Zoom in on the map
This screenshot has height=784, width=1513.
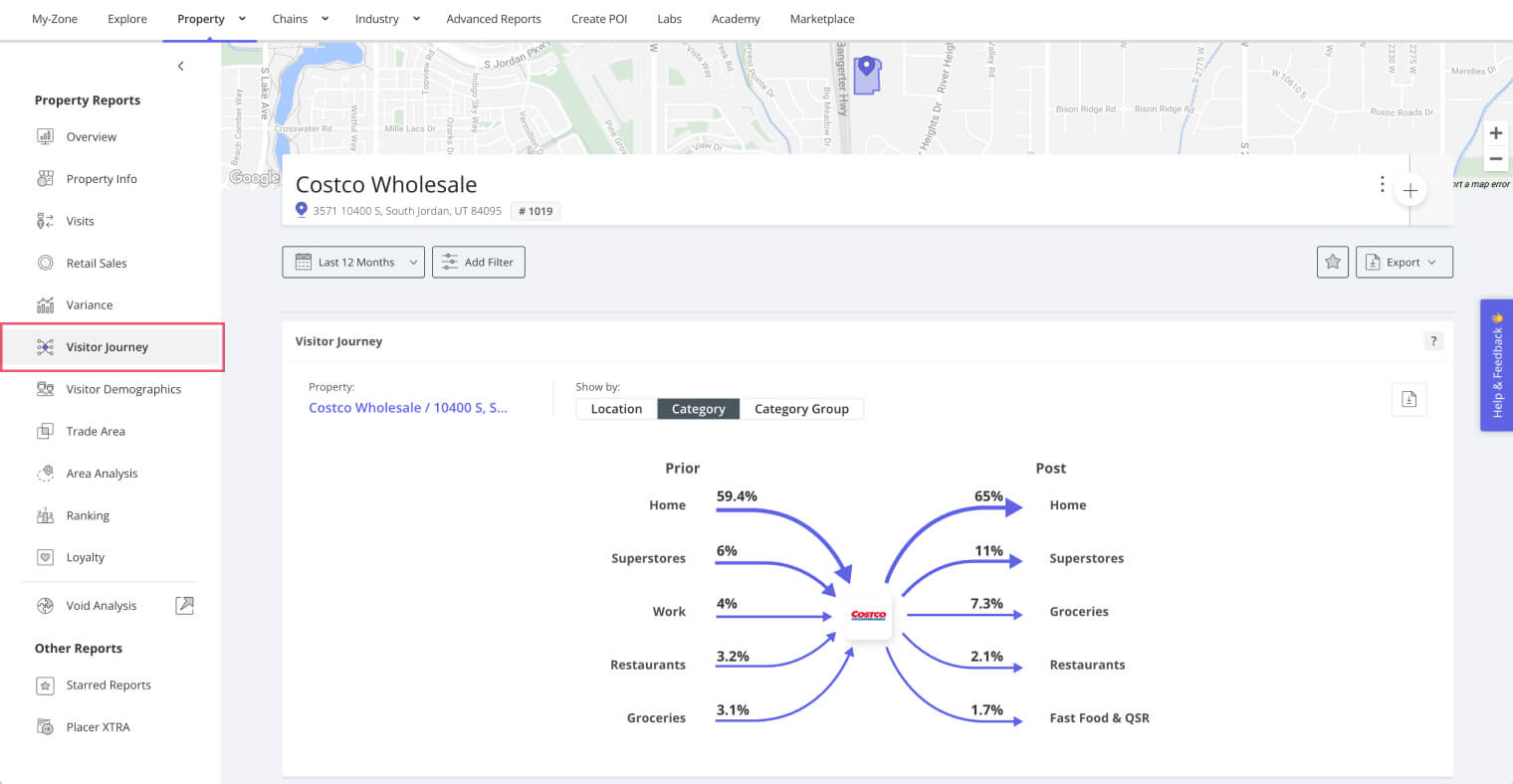pyautogui.click(x=1495, y=133)
